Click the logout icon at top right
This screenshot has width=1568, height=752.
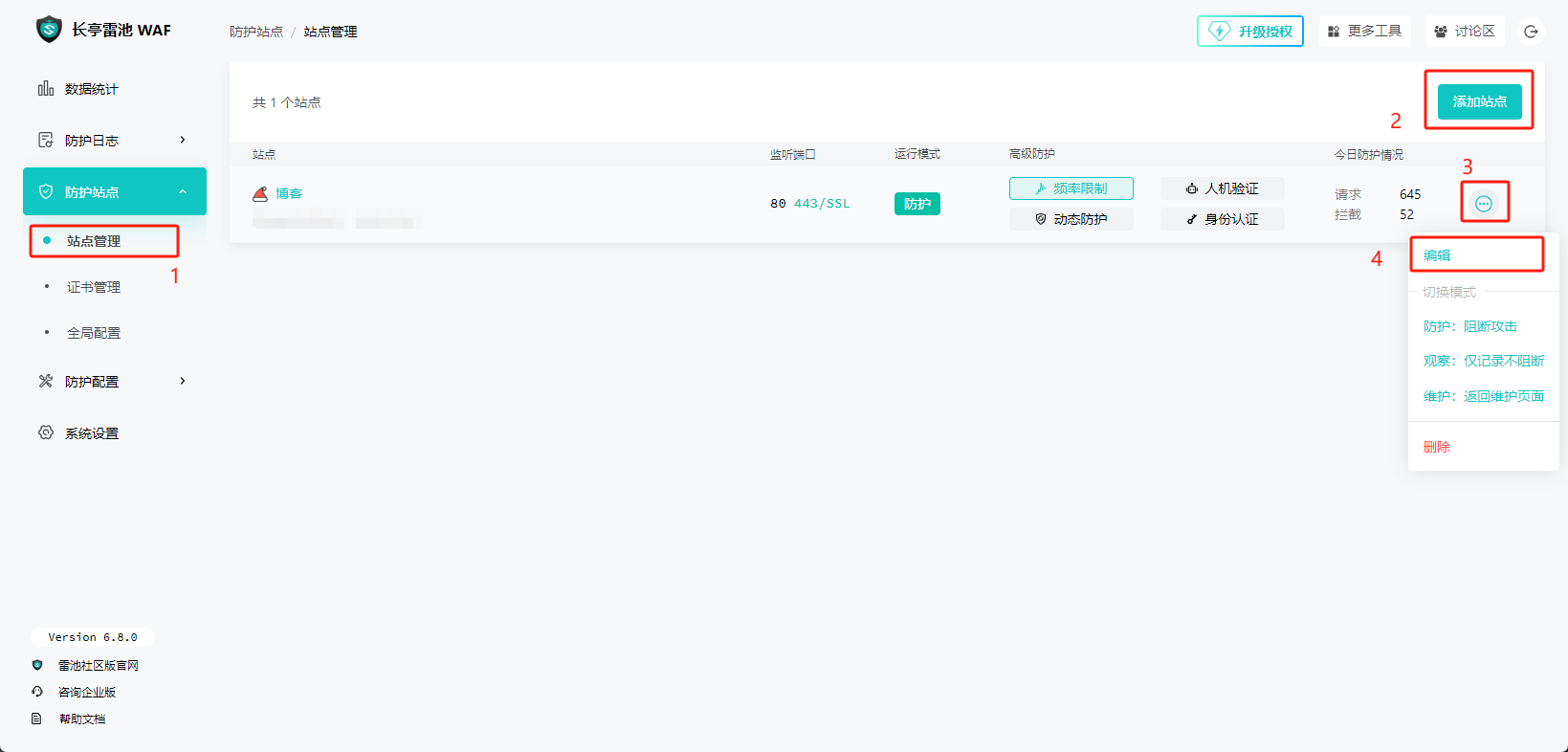point(1531,32)
